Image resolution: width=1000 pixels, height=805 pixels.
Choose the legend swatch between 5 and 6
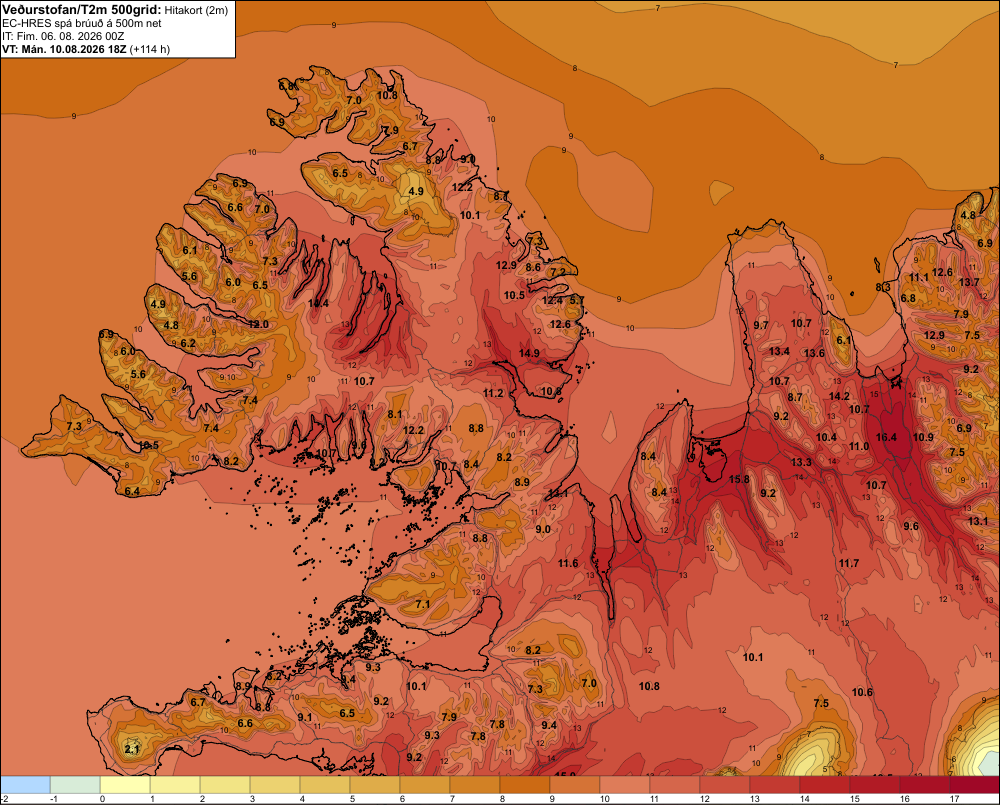pyautogui.click(x=375, y=785)
